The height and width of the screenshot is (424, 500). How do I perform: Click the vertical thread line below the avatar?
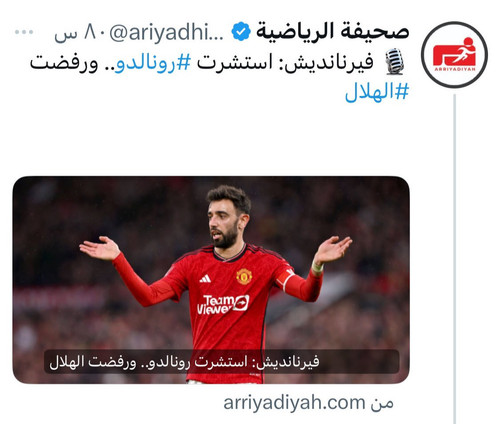click(454, 259)
